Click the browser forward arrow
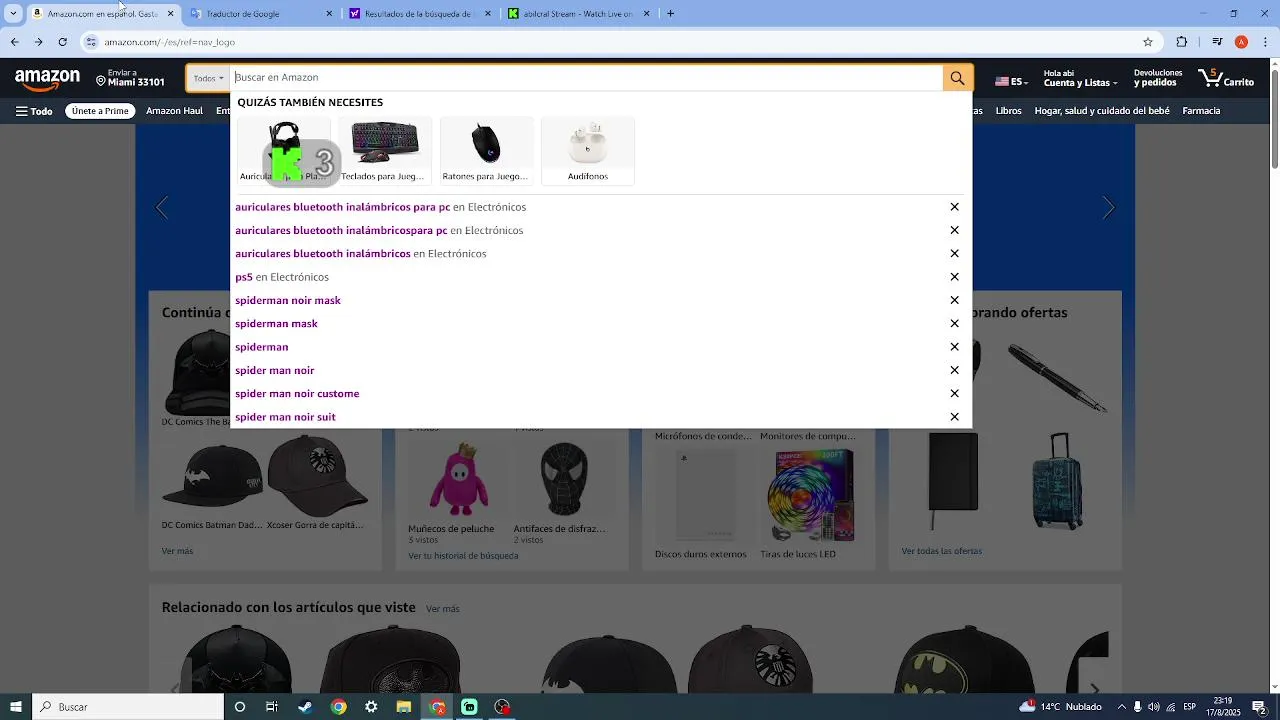This screenshot has width=1280, height=720. (x=38, y=42)
